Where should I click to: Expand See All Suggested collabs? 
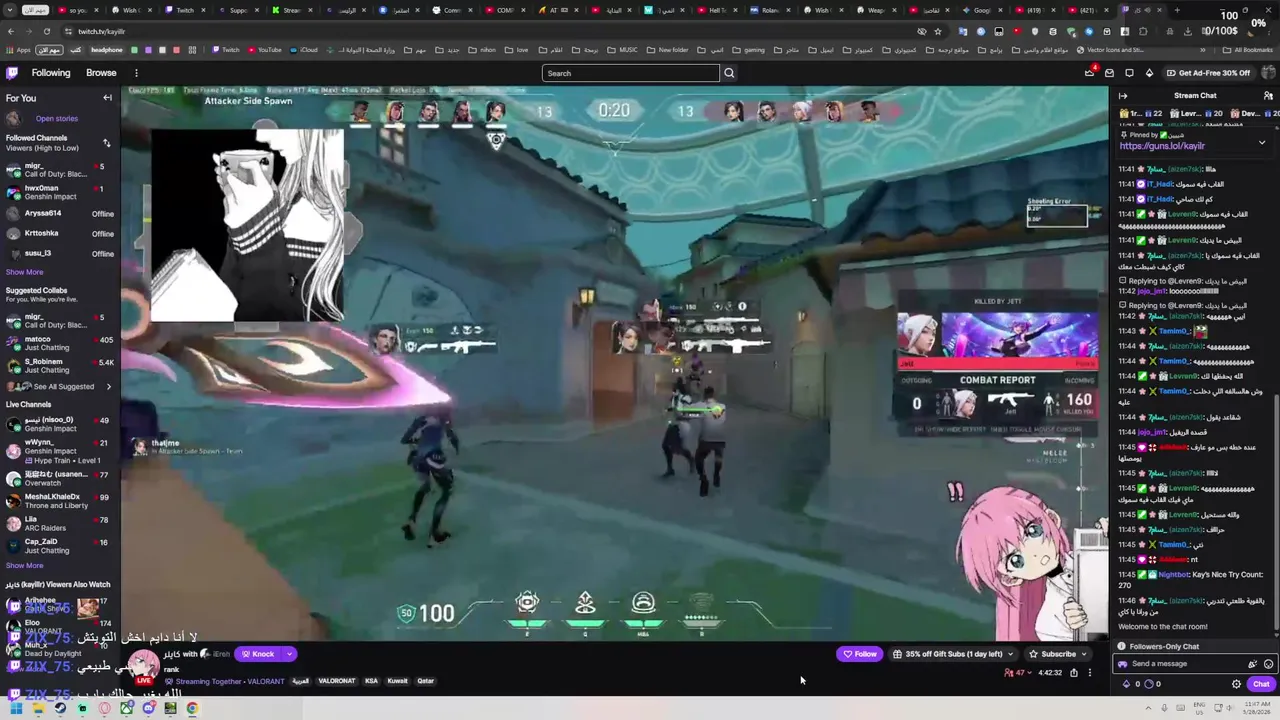(62, 386)
